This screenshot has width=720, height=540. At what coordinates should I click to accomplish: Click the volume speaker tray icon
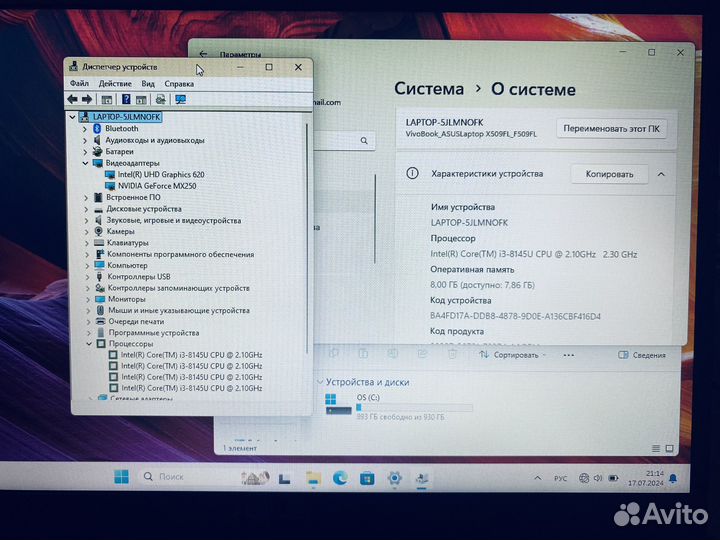click(x=598, y=478)
